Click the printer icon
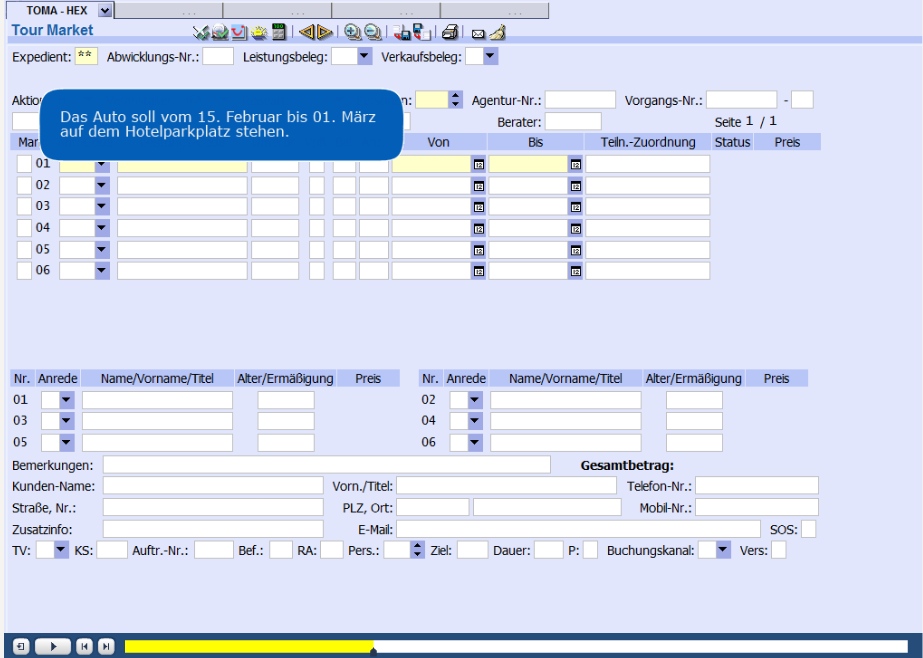 click(450, 32)
